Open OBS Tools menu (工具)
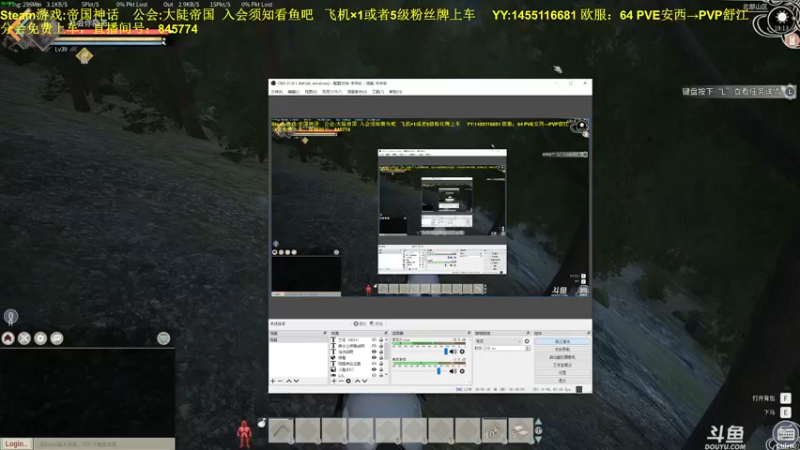This screenshot has width=800, height=450. [x=378, y=92]
